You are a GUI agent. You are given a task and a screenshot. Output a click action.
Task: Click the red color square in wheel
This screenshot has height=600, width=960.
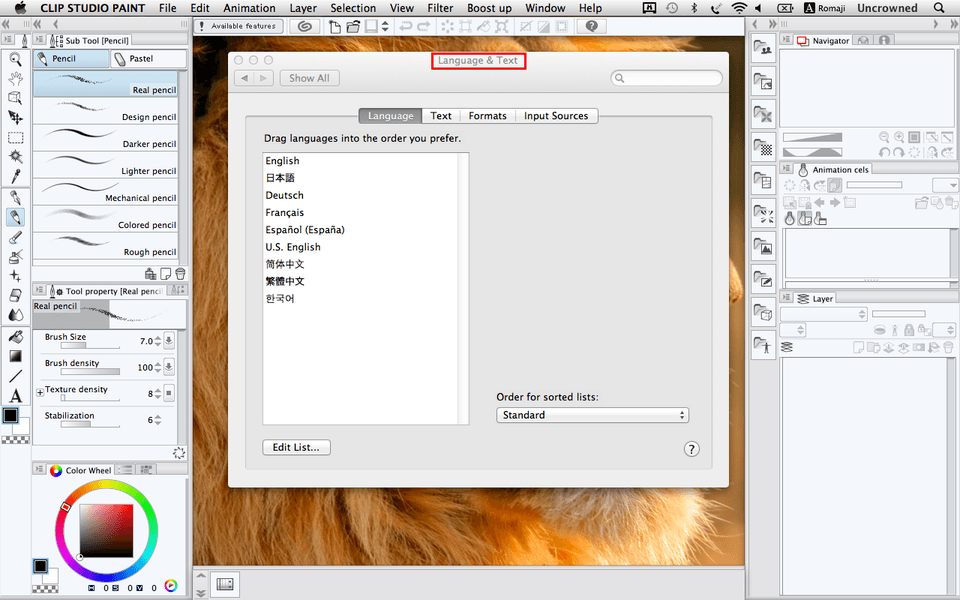106,530
